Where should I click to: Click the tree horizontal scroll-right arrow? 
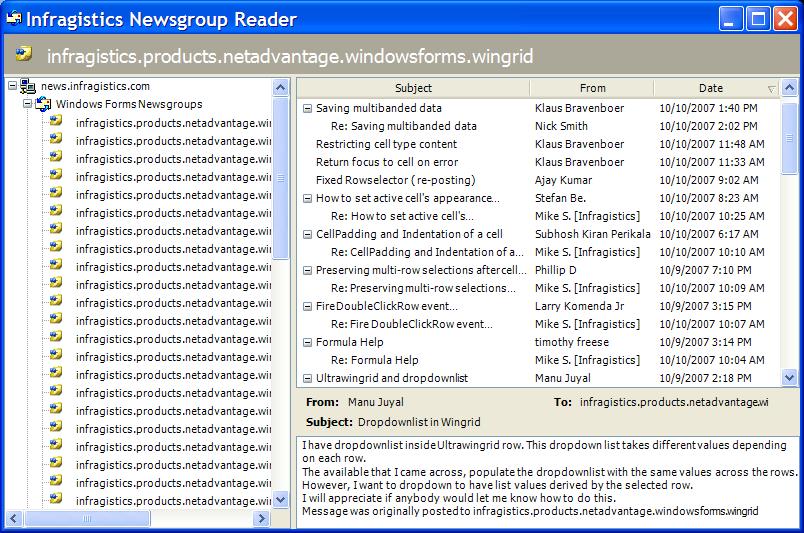[262, 519]
